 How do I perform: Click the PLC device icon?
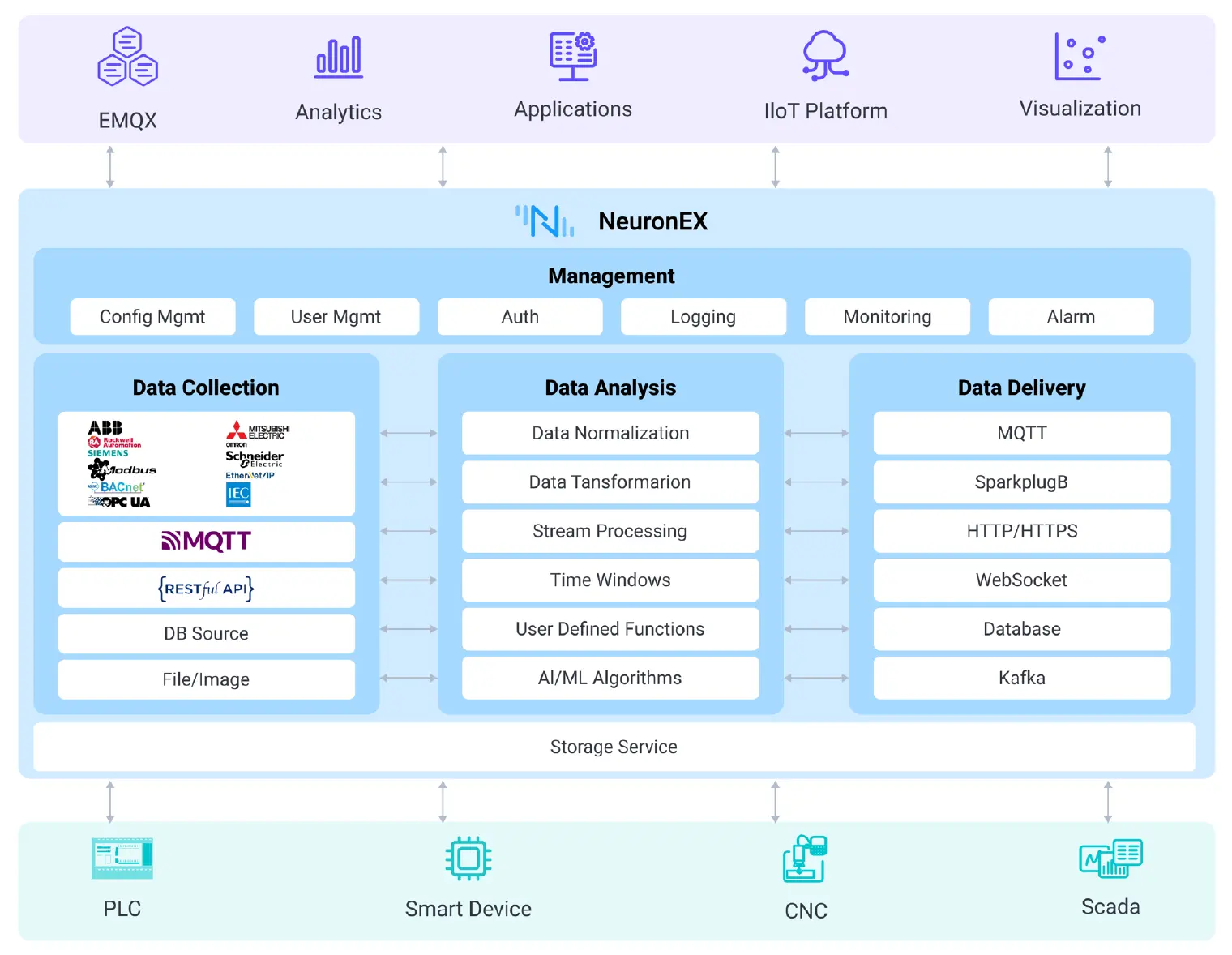click(x=122, y=859)
